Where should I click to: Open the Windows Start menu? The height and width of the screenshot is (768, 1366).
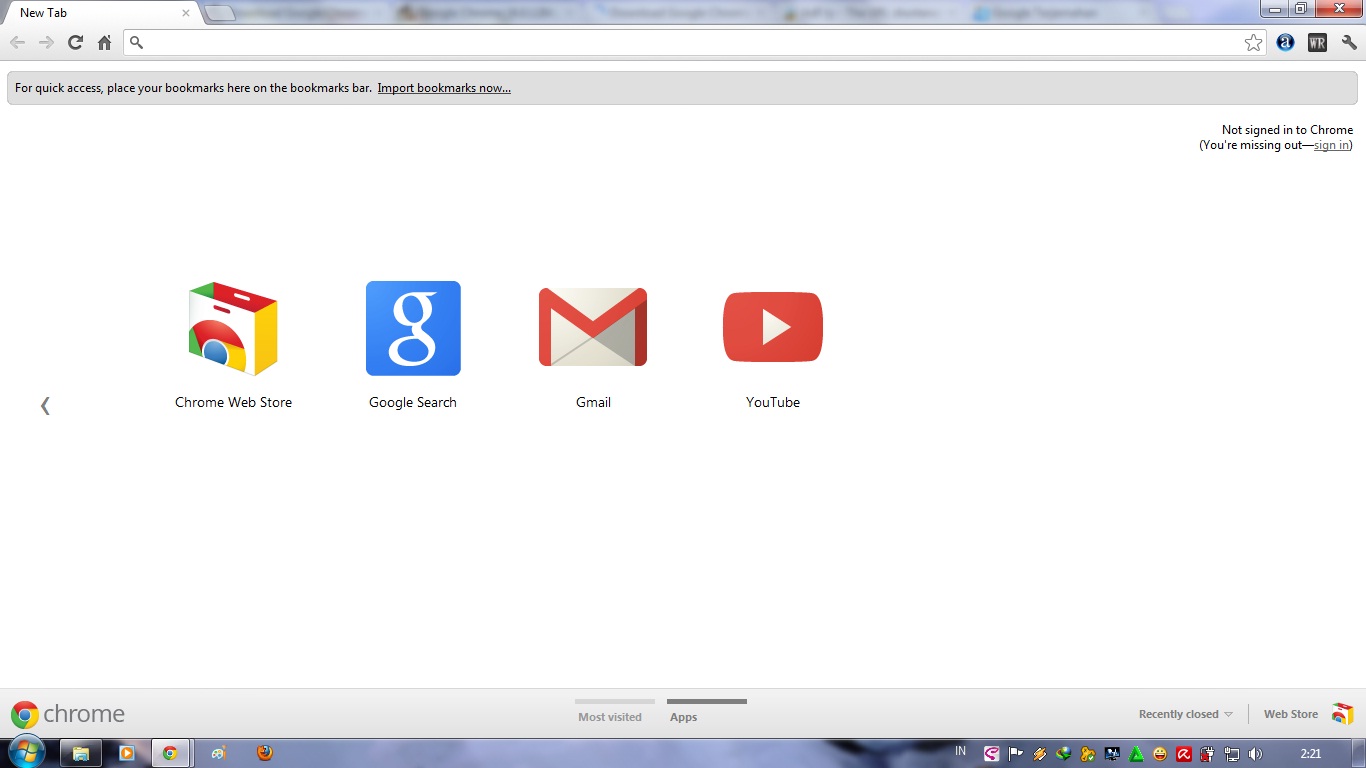click(x=27, y=753)
